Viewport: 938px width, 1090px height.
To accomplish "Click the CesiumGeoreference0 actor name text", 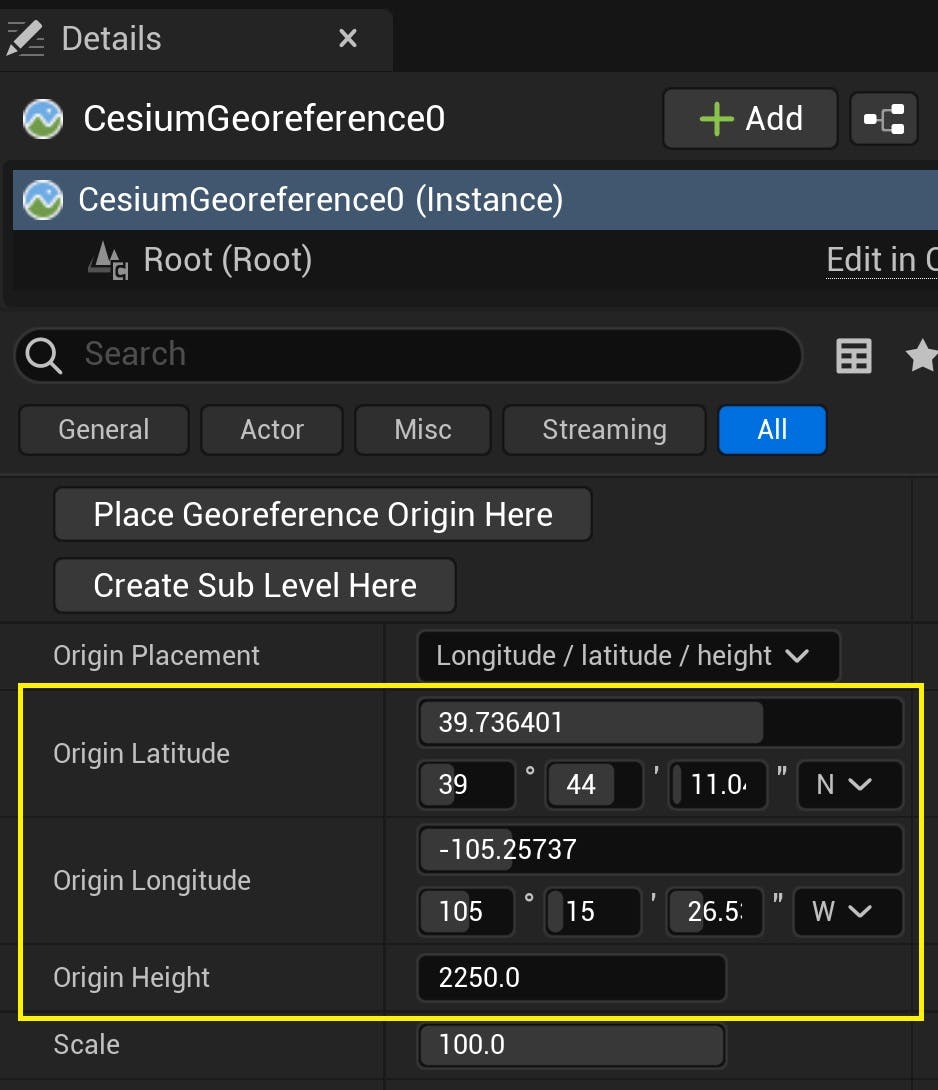I will point(264,118).
